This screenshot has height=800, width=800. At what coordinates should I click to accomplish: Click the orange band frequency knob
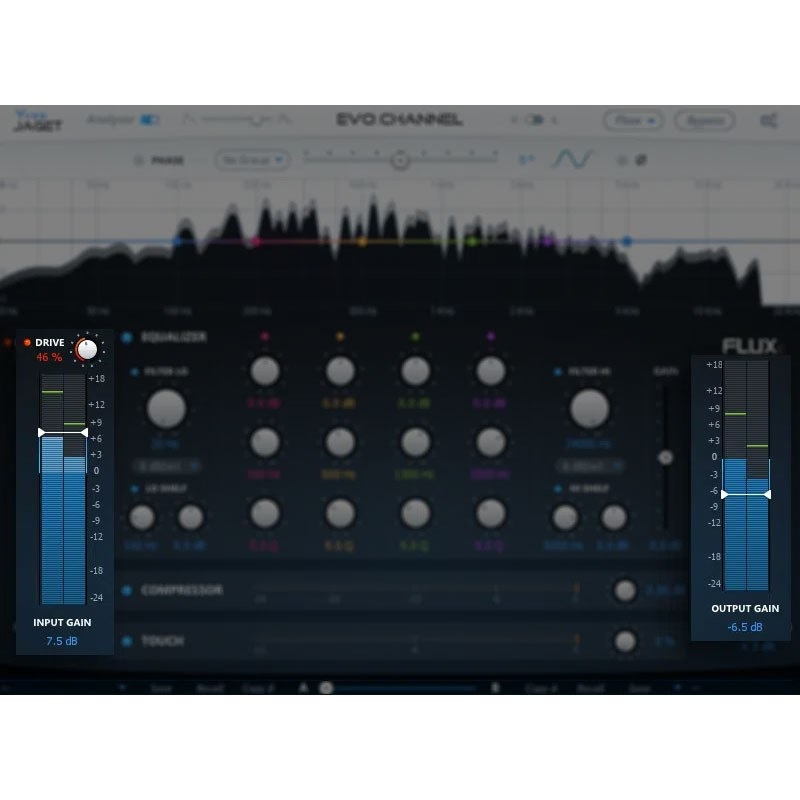coord(340,442)
